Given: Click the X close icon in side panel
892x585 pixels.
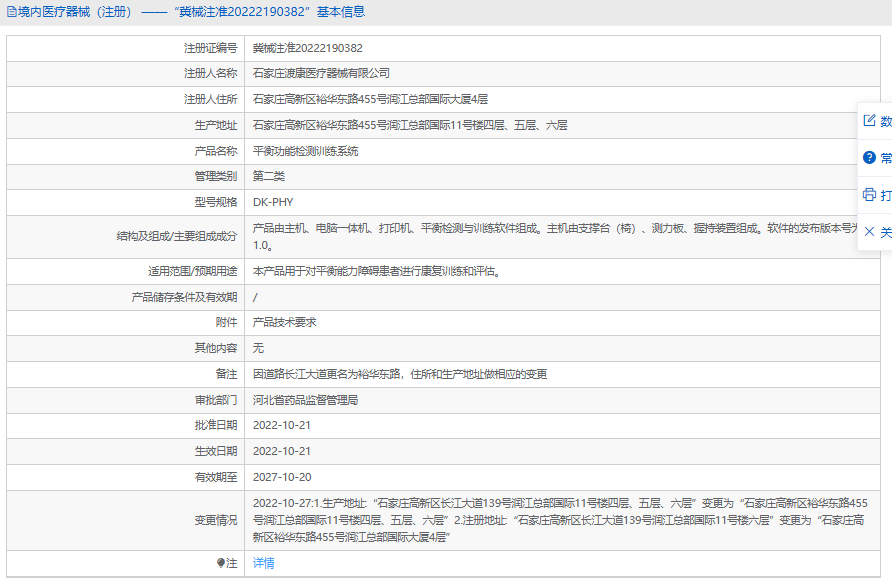Looking at the screenshot, I should click(869, 231).
